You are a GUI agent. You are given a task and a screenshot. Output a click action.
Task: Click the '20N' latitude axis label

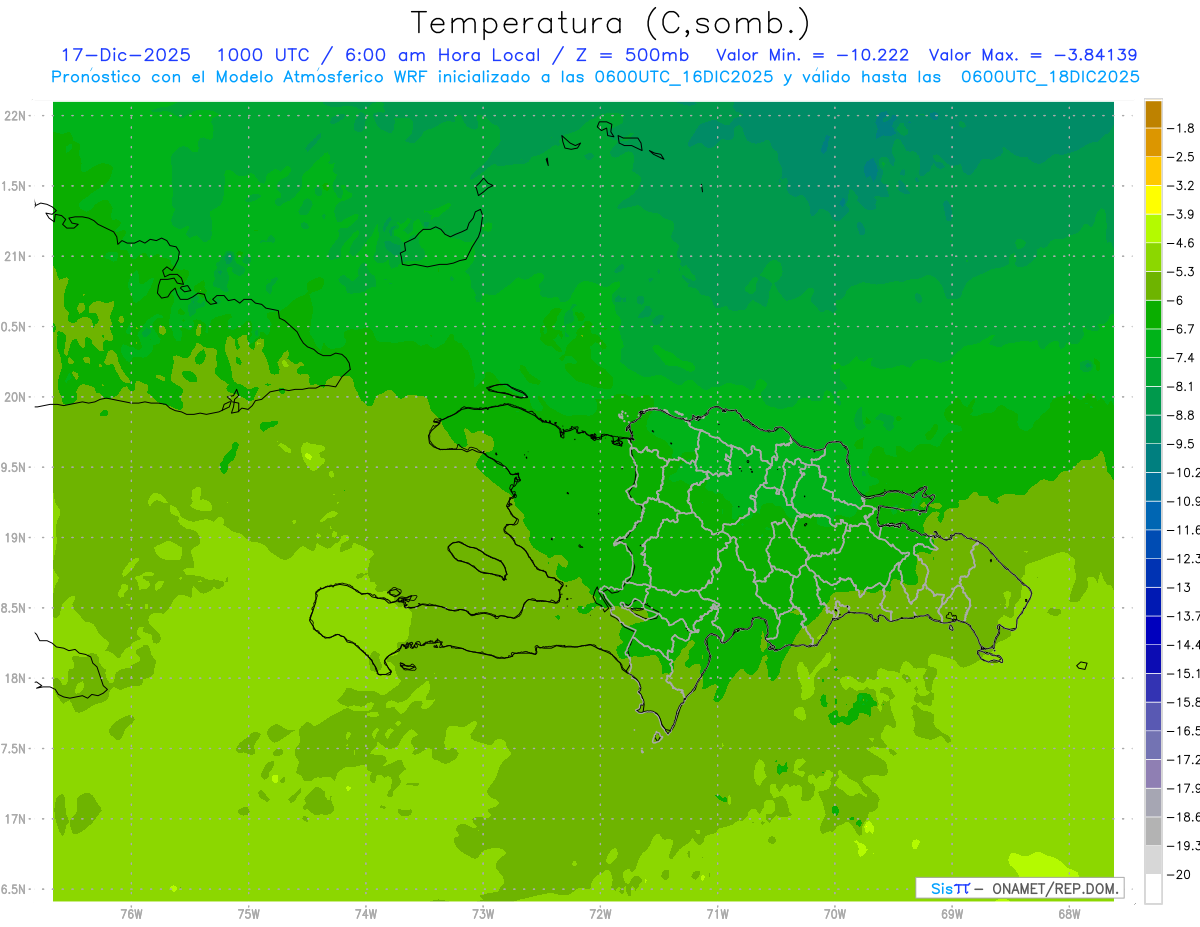(15, 398)
